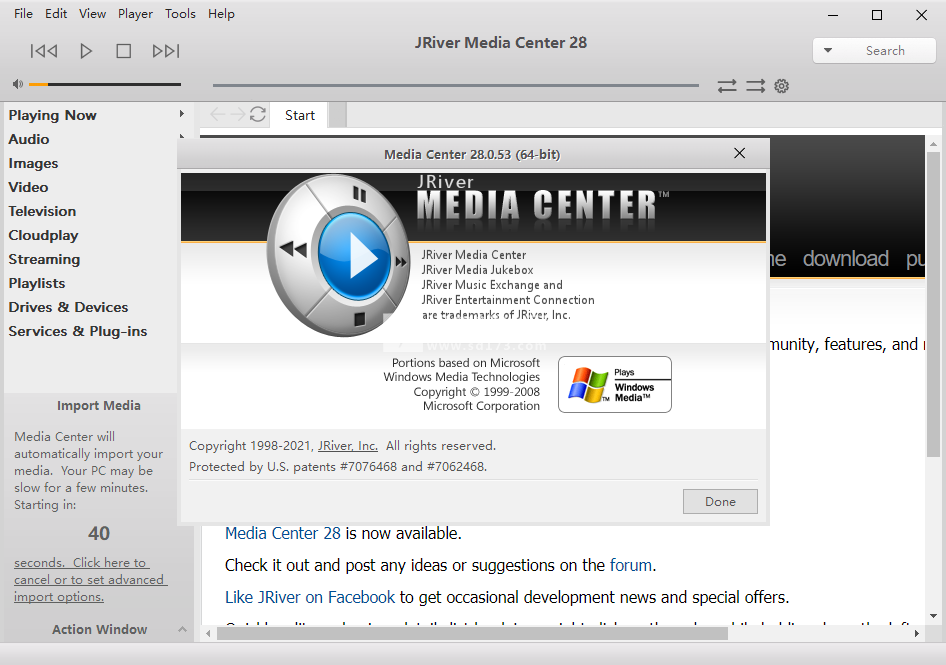Toggle repeat playback mode
The image size is (946, 665).
pyautogui.click(x=727, y=86)
